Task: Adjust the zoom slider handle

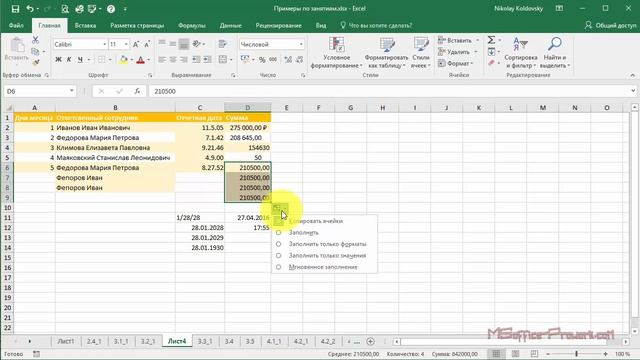Action: (x=576, y=354)
